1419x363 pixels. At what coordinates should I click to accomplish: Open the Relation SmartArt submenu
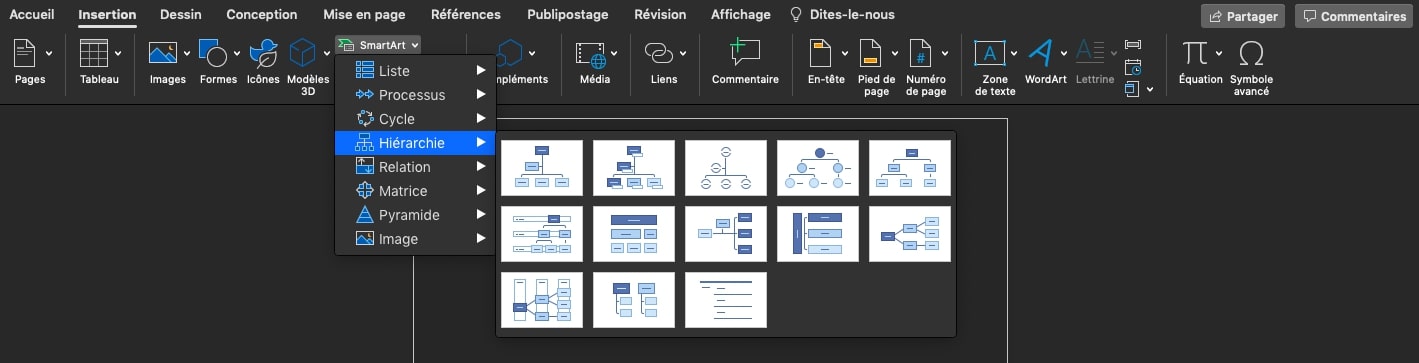(415, 167)
